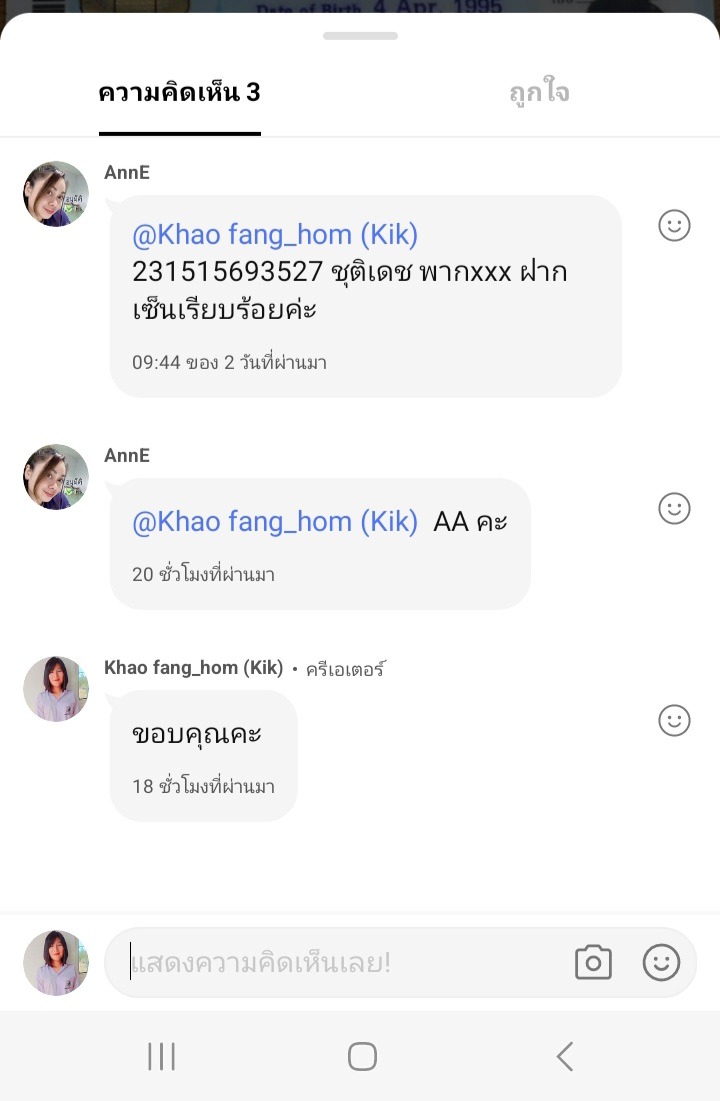React to AnnE's first comment with emoji
720x1101 pixels.
point(674,225)
